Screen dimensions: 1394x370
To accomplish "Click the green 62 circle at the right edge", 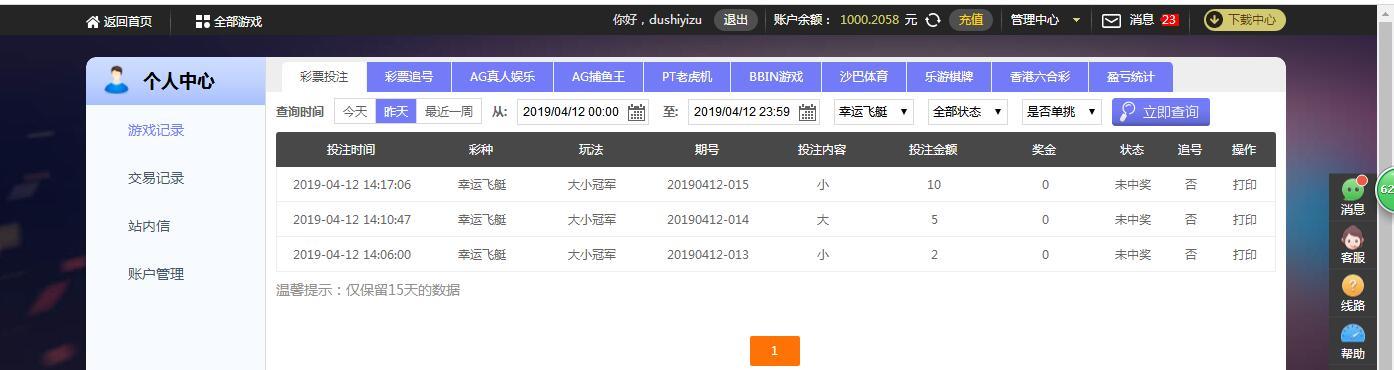I will [1385, 189].
